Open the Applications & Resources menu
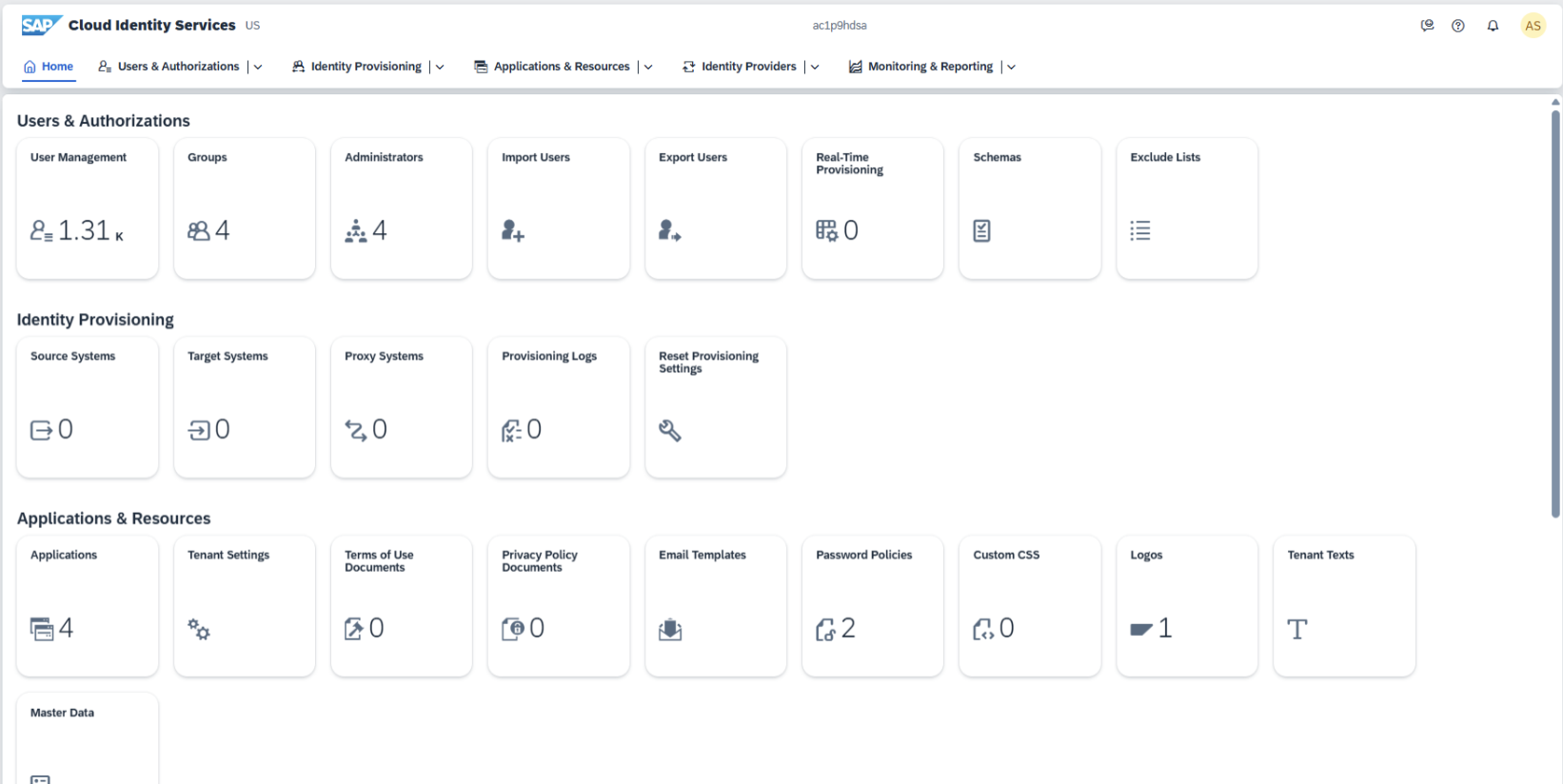Viewport: 1563px width, 784px height. [x=561, y=67]
